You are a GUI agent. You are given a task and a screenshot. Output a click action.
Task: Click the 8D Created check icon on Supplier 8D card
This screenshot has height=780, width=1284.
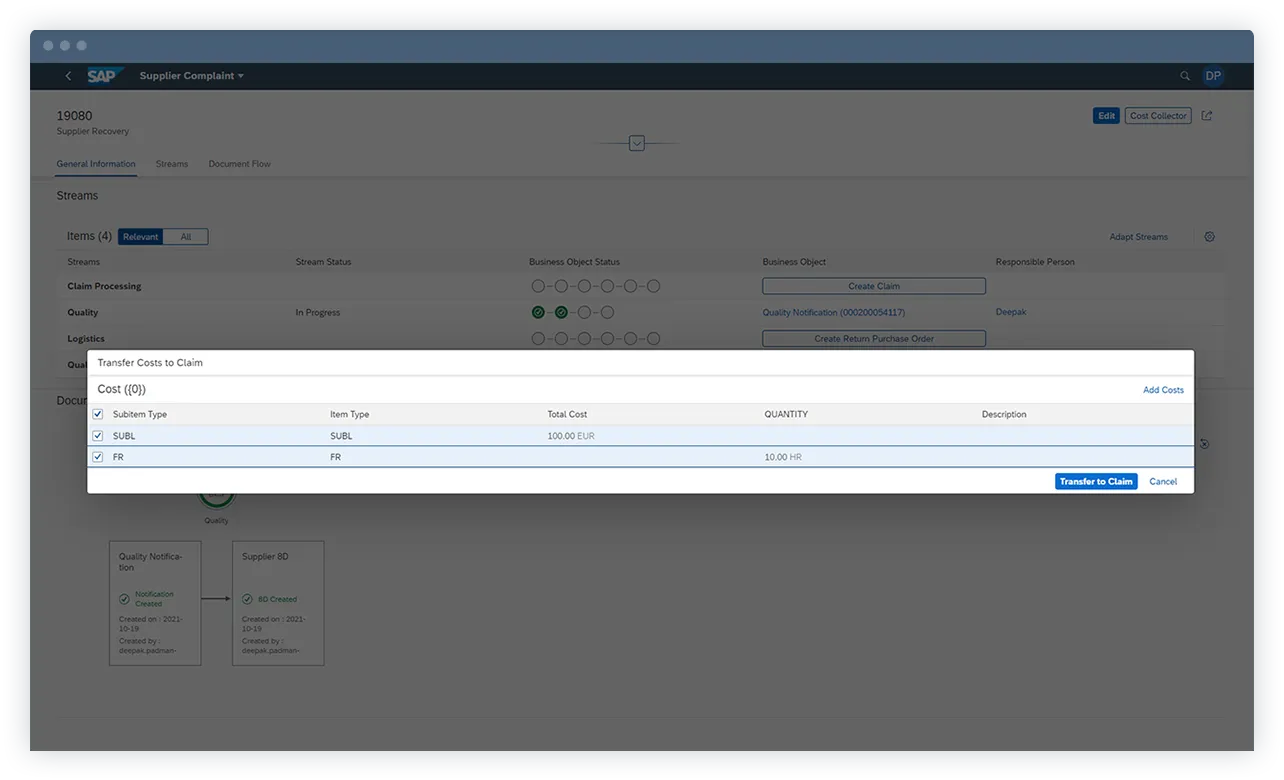[247, 599]
